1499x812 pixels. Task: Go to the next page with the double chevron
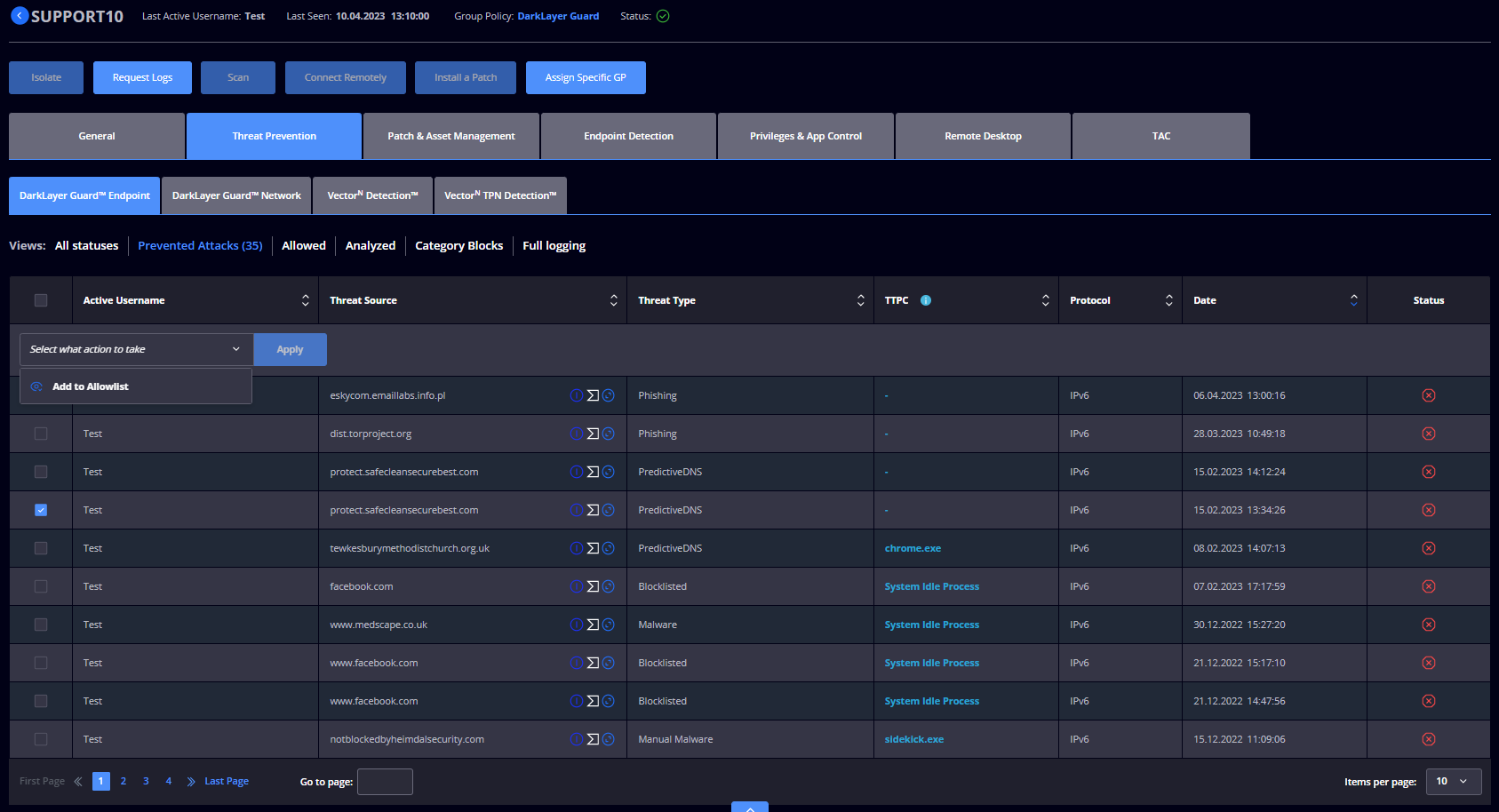[191, 782]
